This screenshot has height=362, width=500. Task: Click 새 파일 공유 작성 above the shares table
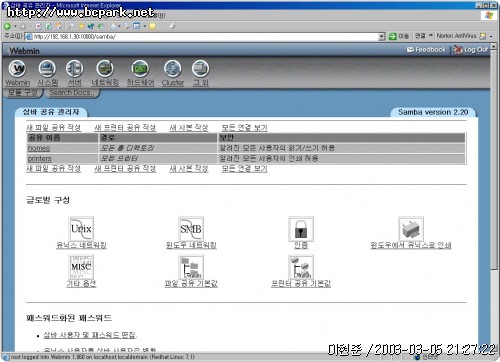point(53,128)
